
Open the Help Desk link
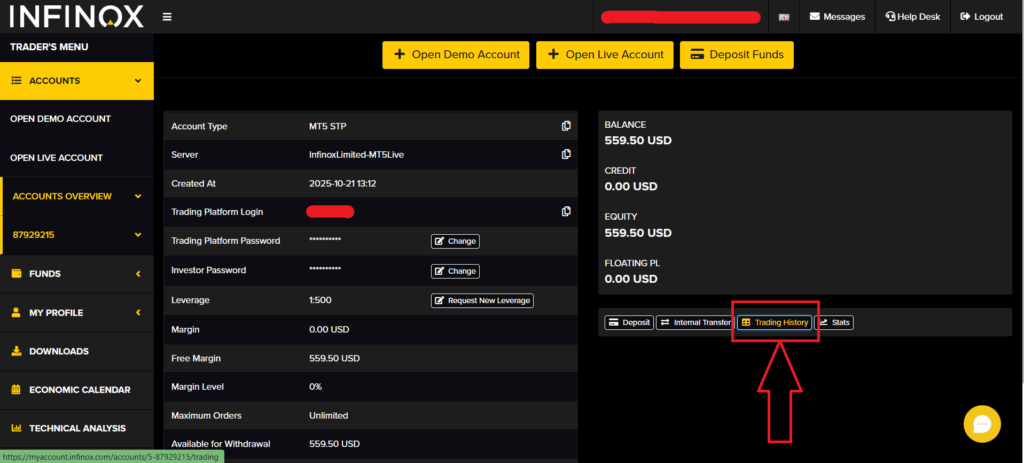(912, 17)
